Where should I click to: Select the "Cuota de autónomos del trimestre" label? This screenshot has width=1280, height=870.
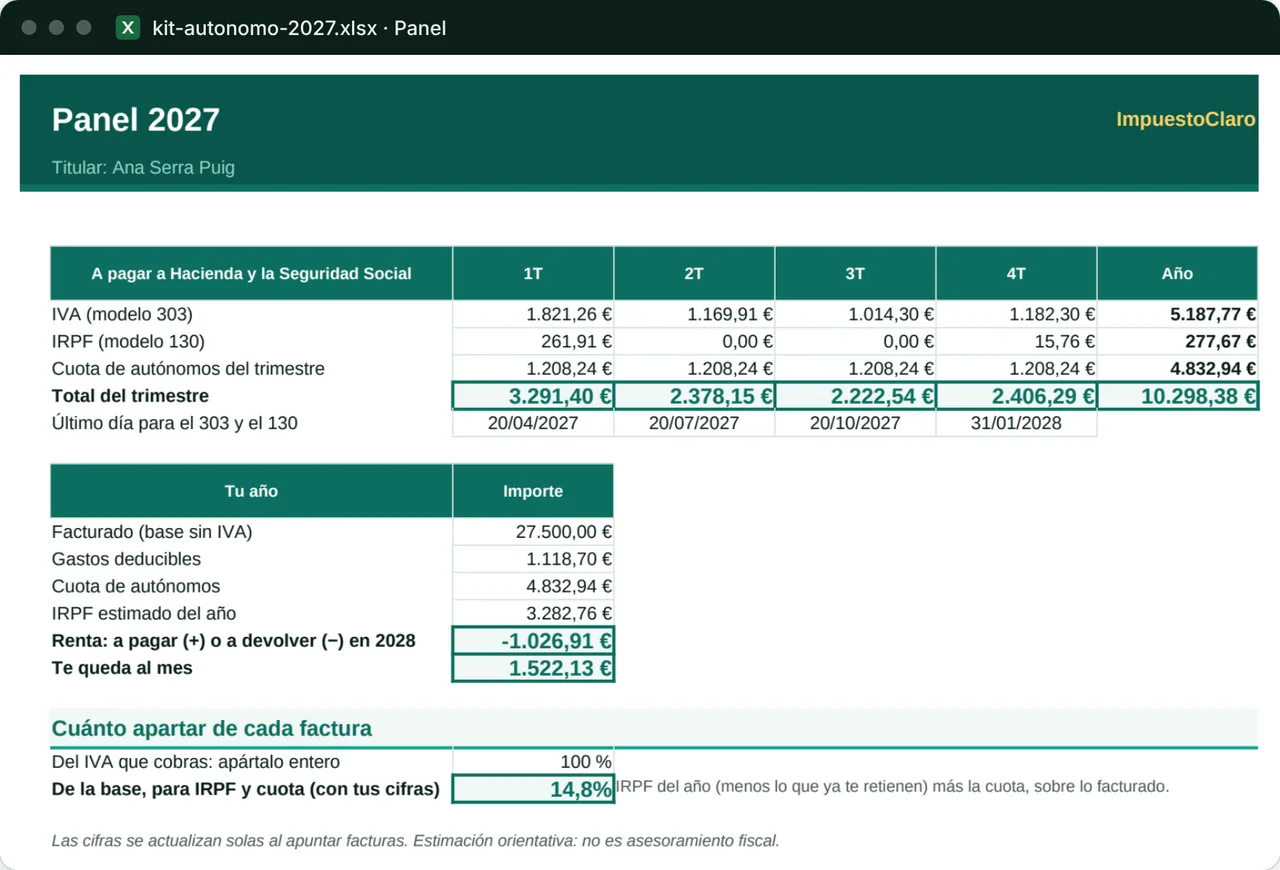(x=188, y=368)
